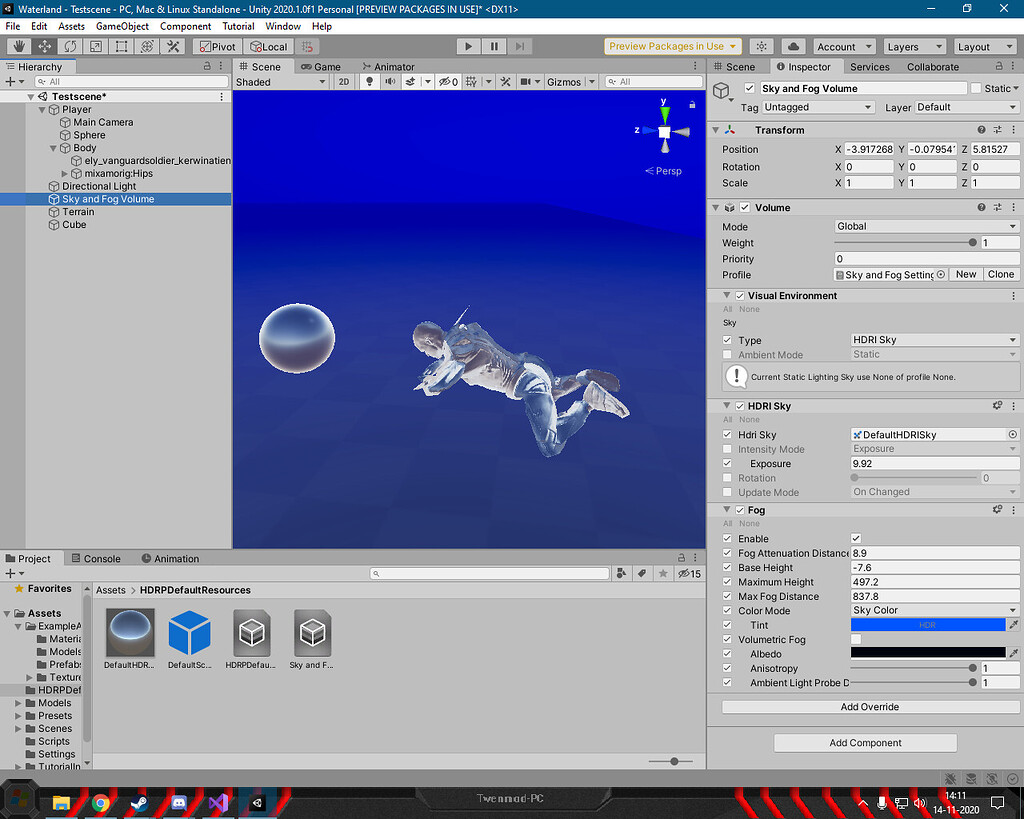Open the Fog Color Mode dropdown

pos(935,610)
